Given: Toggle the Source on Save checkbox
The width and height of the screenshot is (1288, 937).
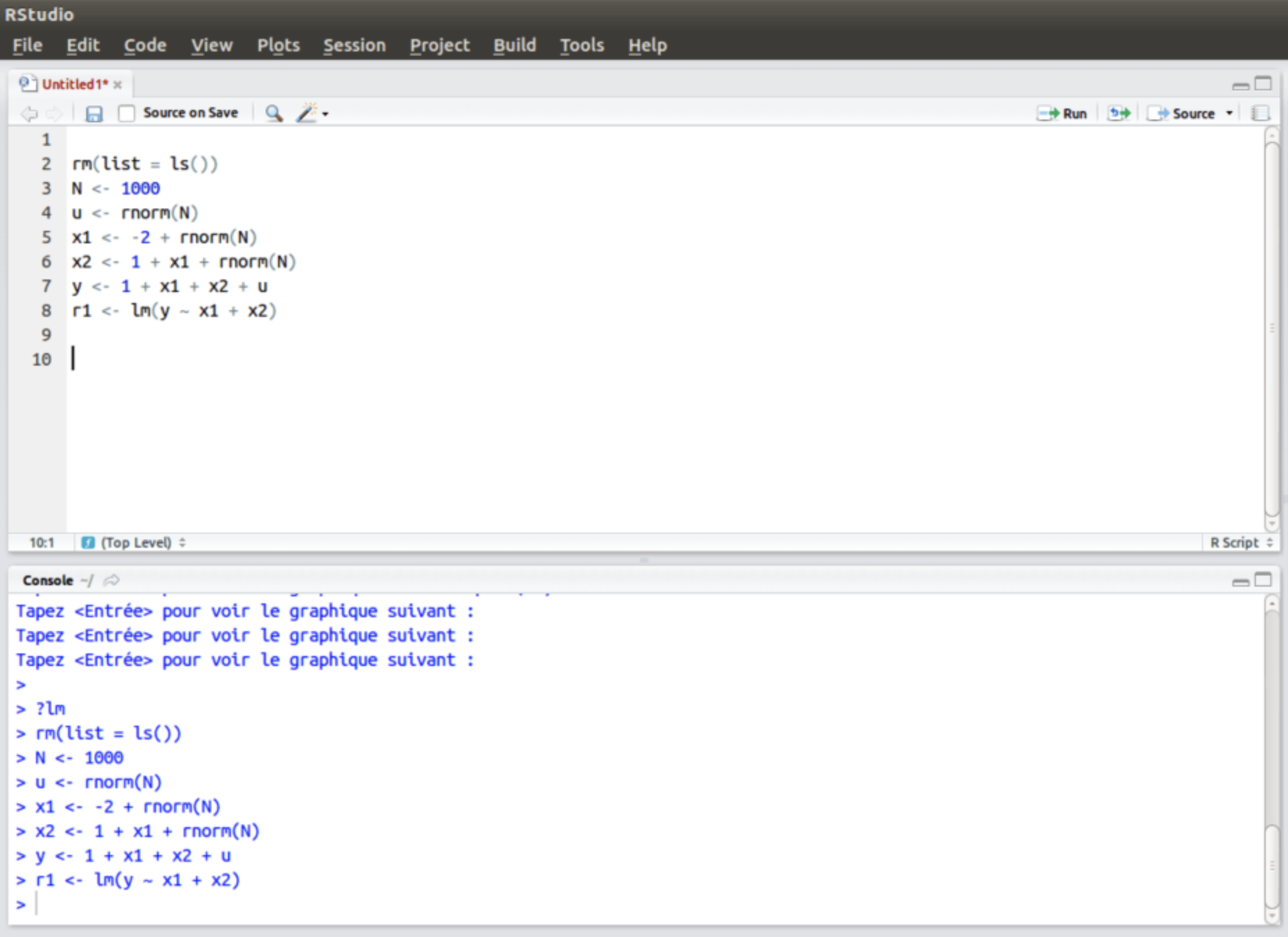Looking at the screenshot, I should [x=126, y=113].
